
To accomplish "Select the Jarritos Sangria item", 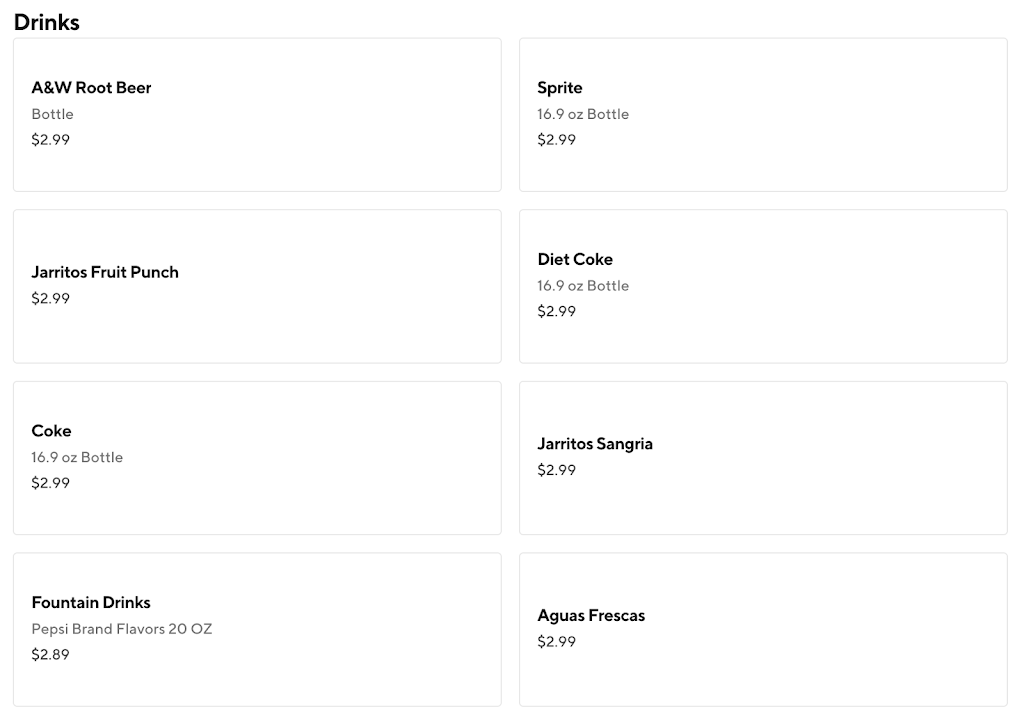I will point(763,458).
